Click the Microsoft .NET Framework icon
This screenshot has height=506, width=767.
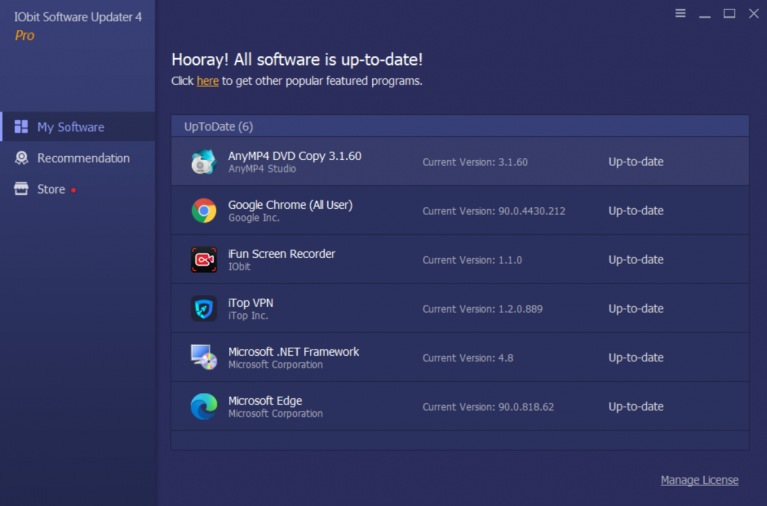point(203,357)
